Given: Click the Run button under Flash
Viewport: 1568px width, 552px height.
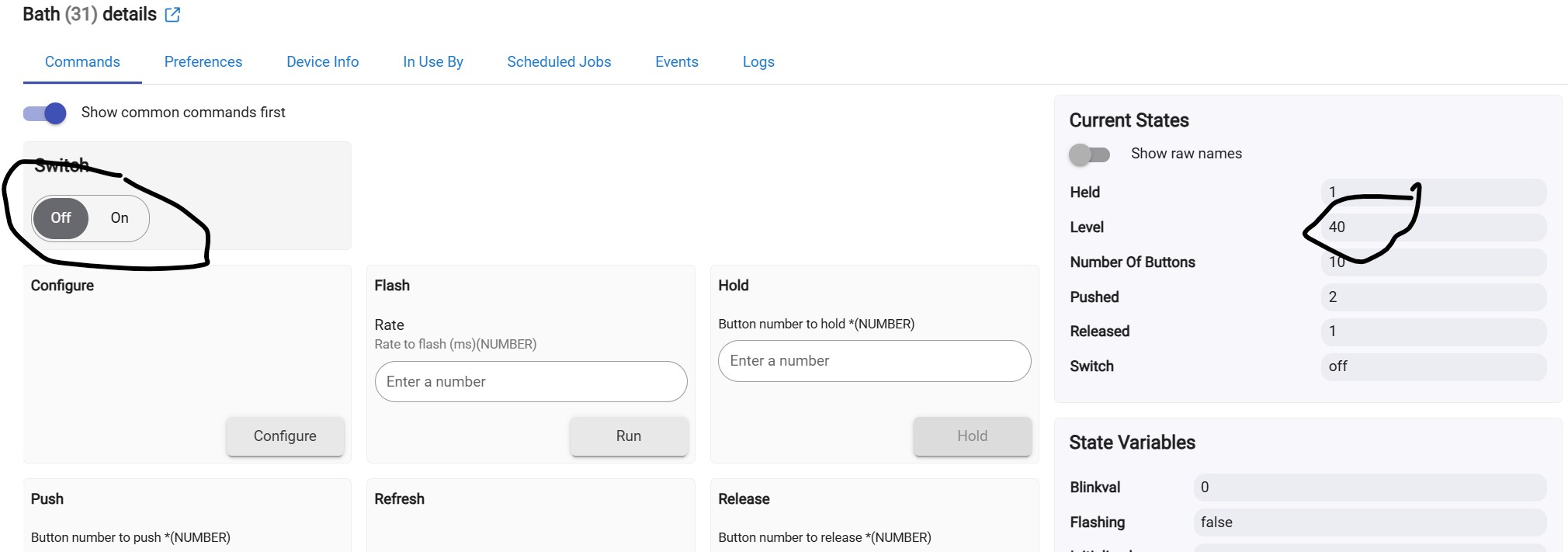Looking at the screenshot, I should point(628,436).
